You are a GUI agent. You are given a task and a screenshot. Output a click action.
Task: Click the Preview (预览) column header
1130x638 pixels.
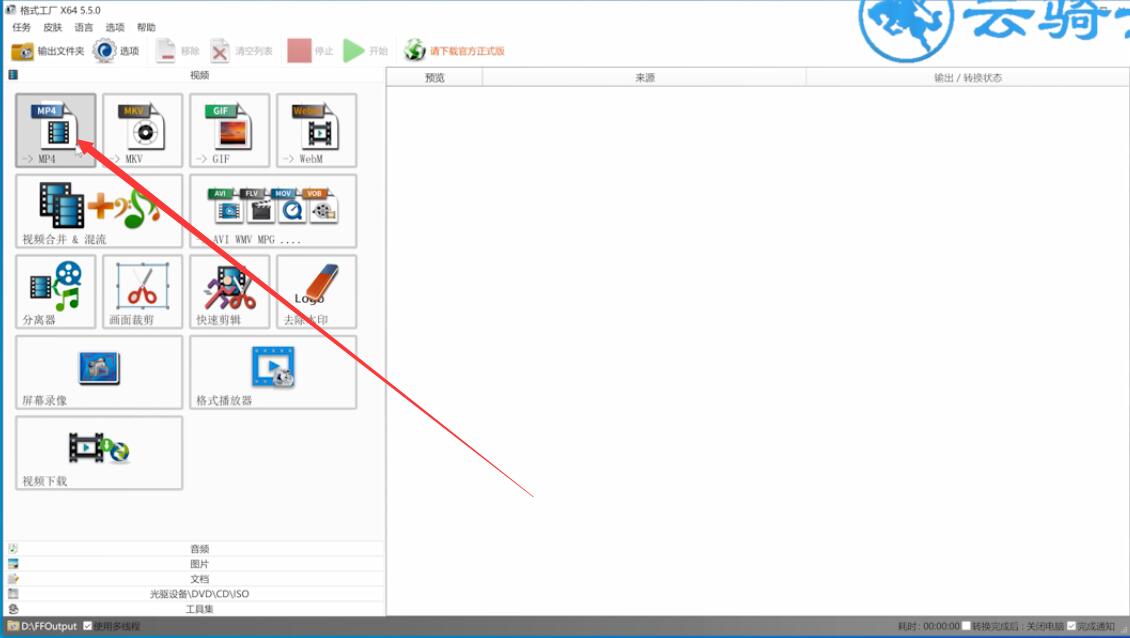pyautogui.click(x=435, y=77)
